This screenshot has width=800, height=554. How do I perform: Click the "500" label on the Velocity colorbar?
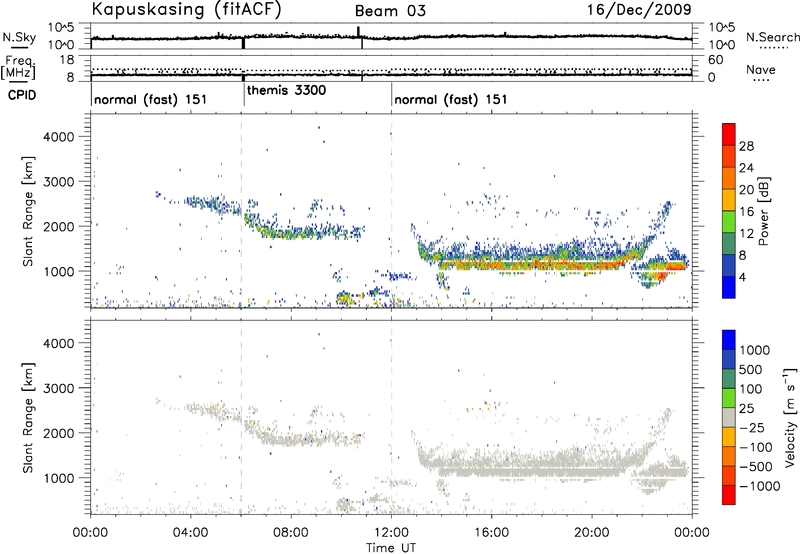click(x=751, y=369)
